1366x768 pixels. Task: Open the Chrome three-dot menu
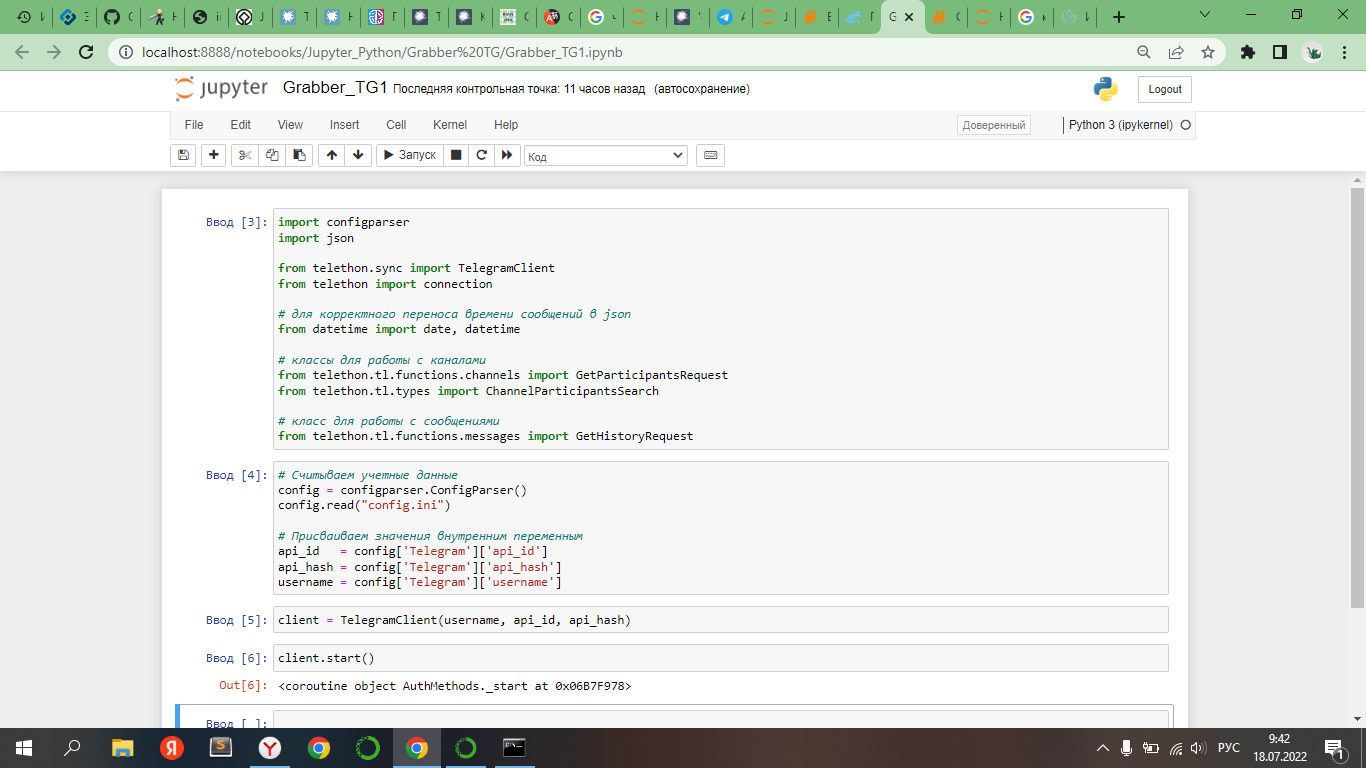click(1345, 52)
